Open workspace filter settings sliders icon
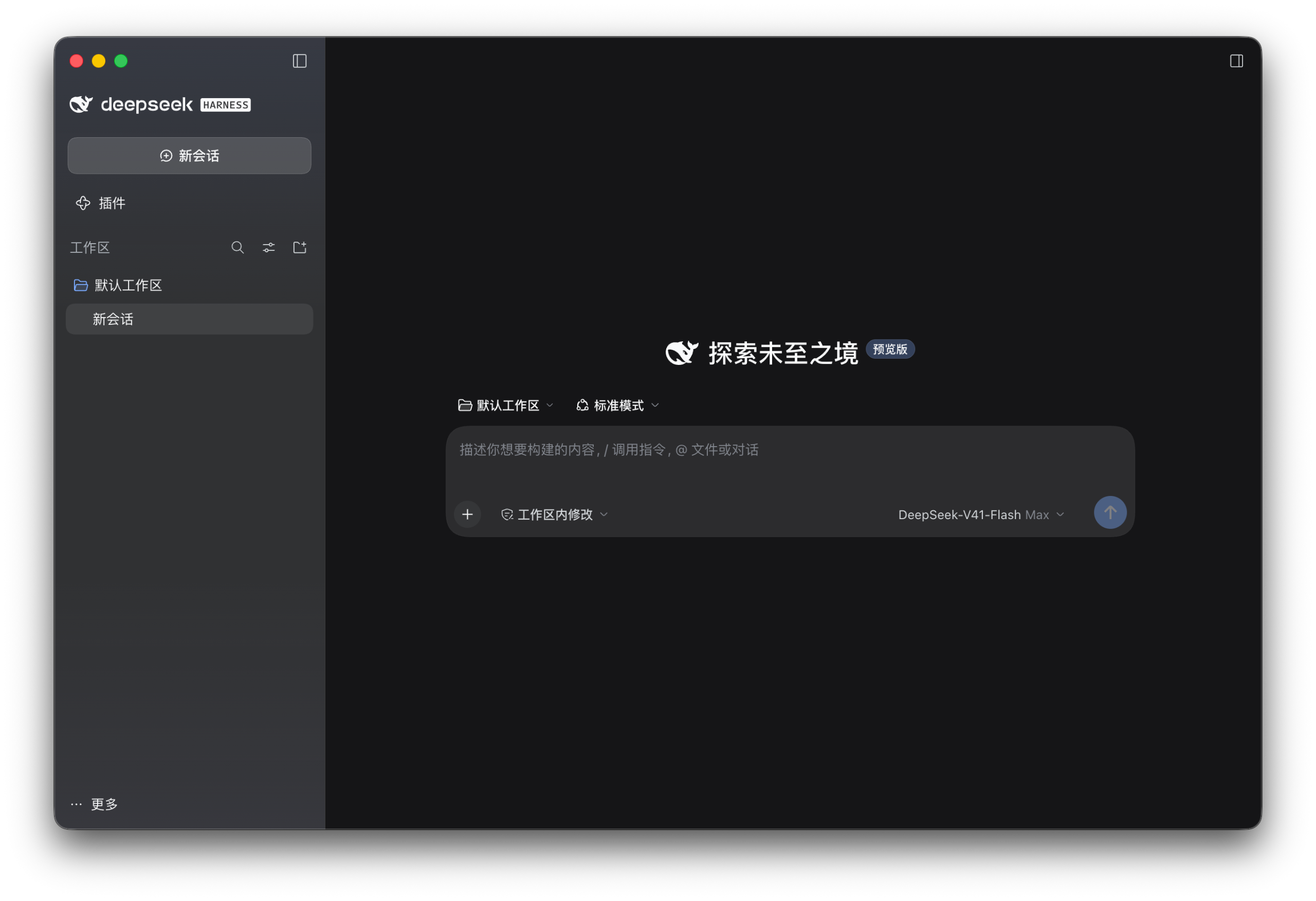 pos(269,247)
